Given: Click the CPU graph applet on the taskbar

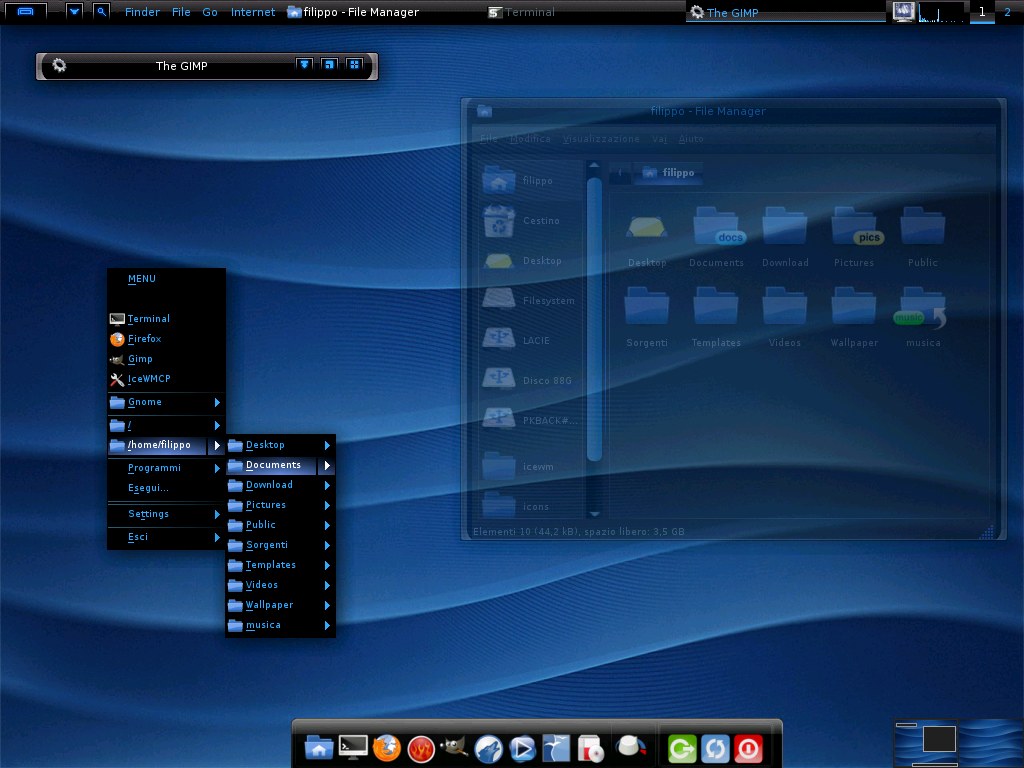Looking at the screenshot, I should [x=941, y=12].
